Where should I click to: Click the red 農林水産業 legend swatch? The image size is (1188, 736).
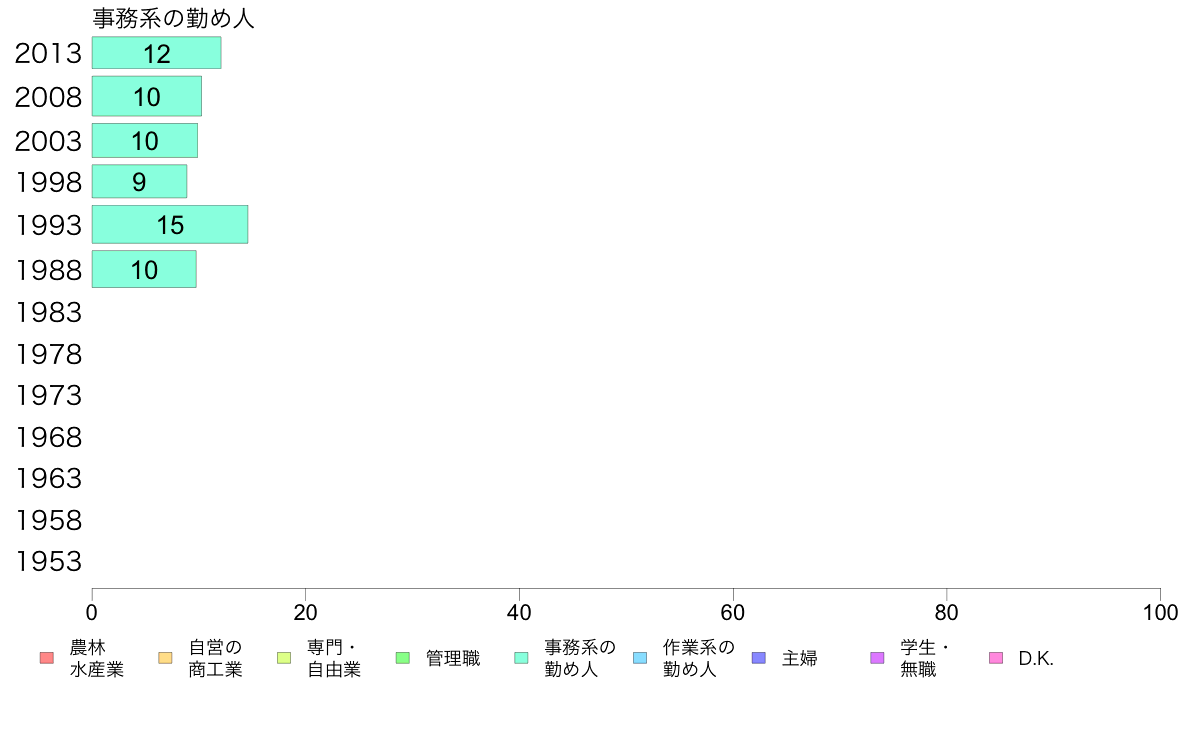click(x=47, y=658)
